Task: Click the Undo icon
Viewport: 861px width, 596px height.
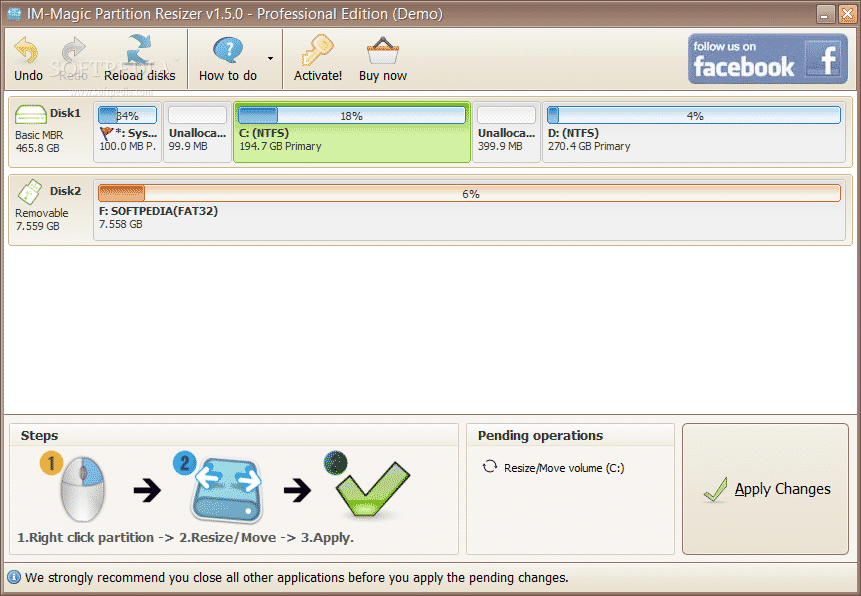Action: point(27,48)
